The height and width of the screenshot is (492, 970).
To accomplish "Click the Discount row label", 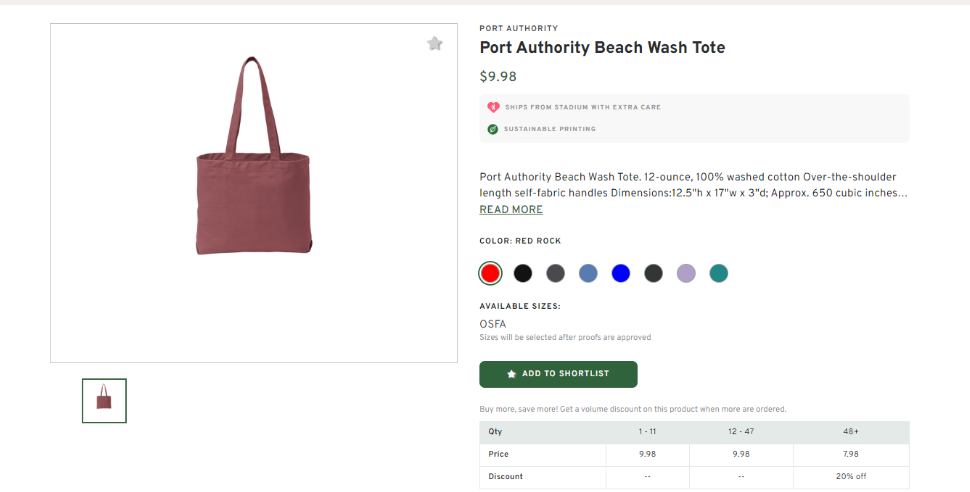I will pos(505,477).
